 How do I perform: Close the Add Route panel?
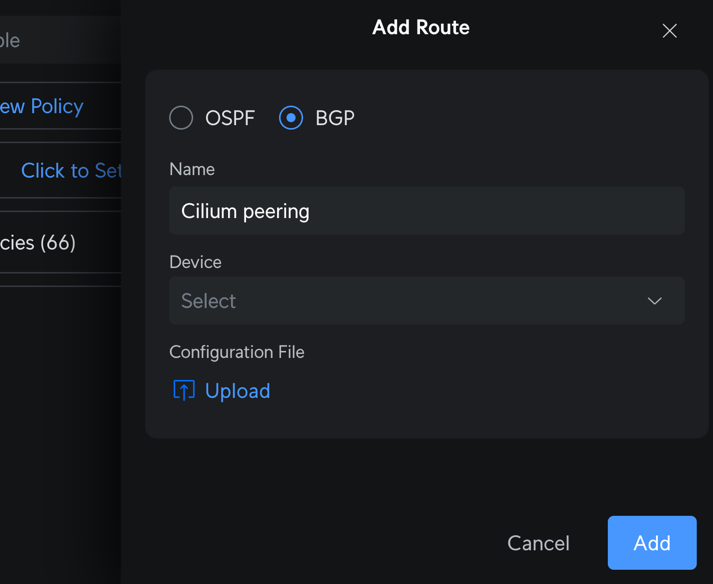pos(669,31)
